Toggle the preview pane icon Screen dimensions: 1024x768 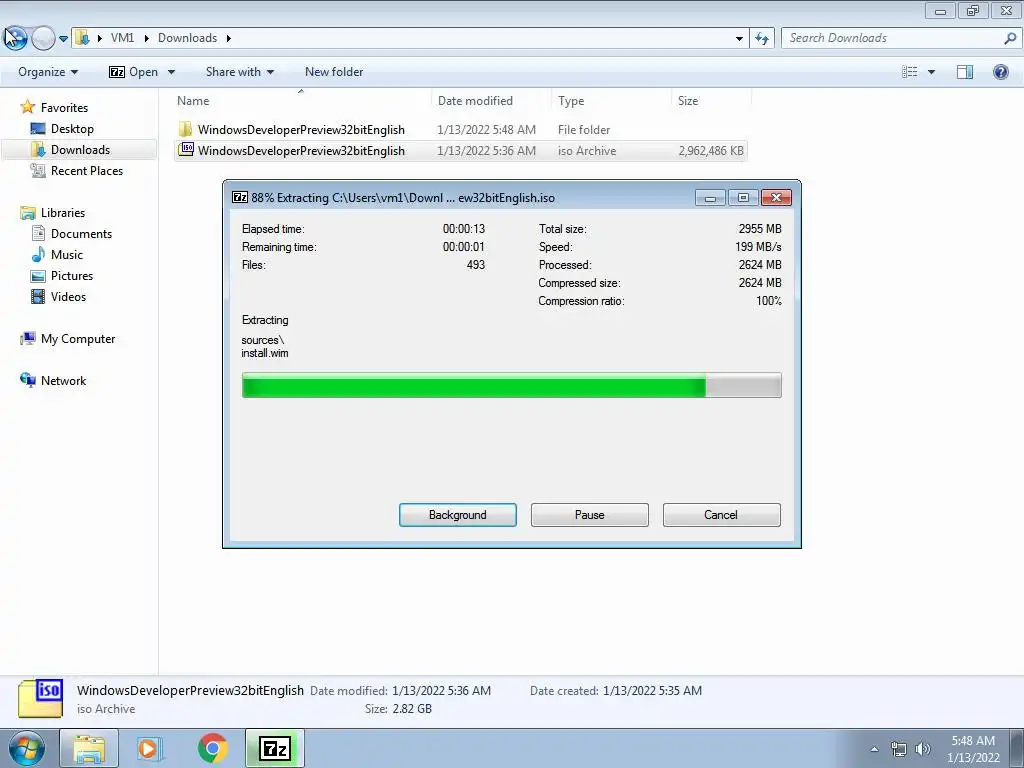[965, 72]
